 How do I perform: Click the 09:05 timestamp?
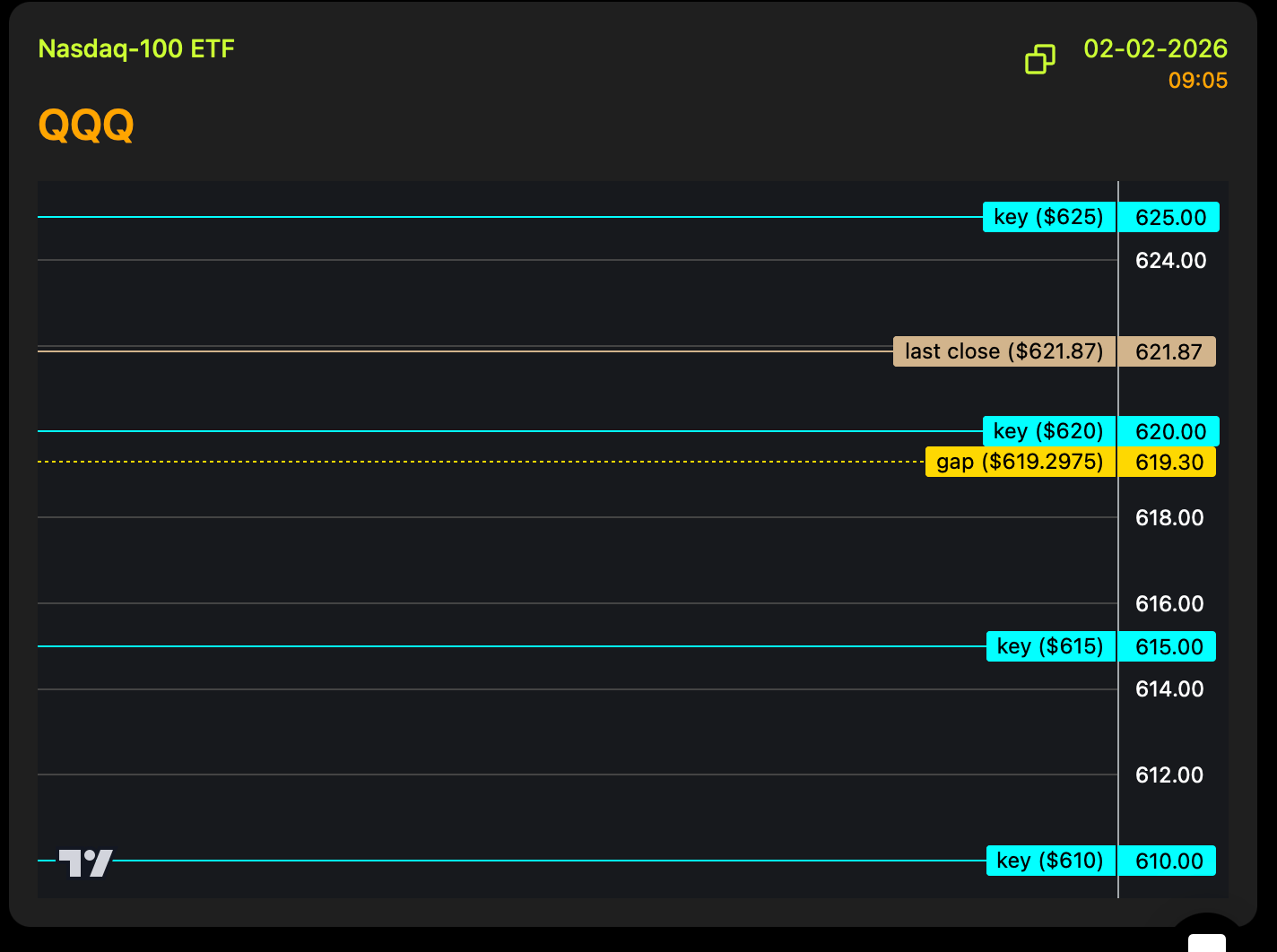pos(1197,81)
